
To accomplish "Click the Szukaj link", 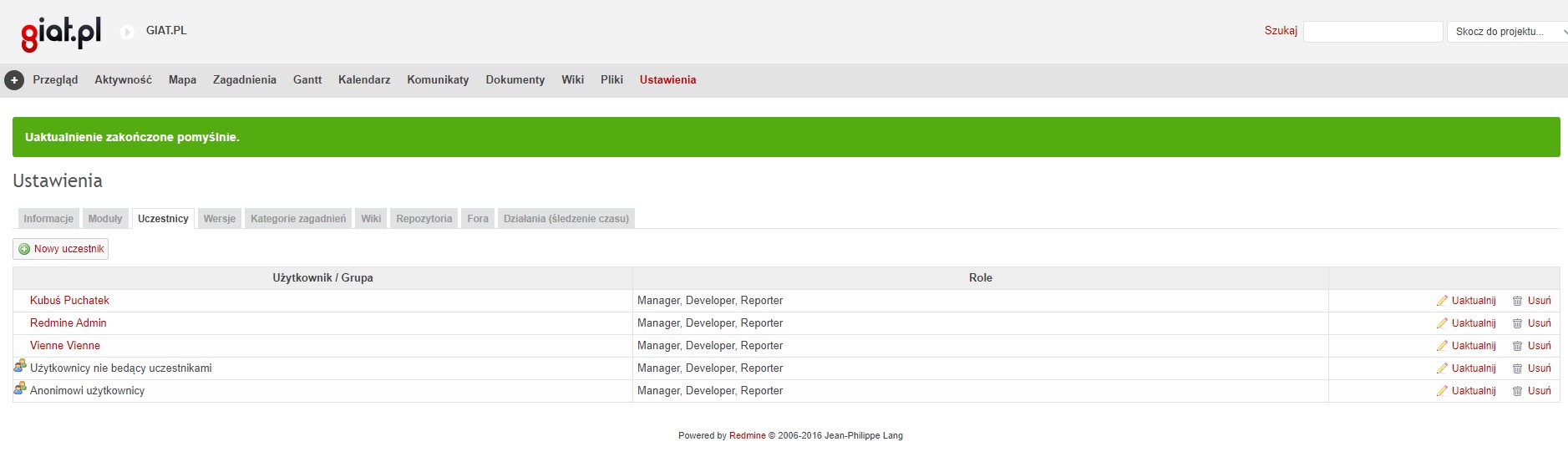I will pyautogui.click(x=1281, y=31).
